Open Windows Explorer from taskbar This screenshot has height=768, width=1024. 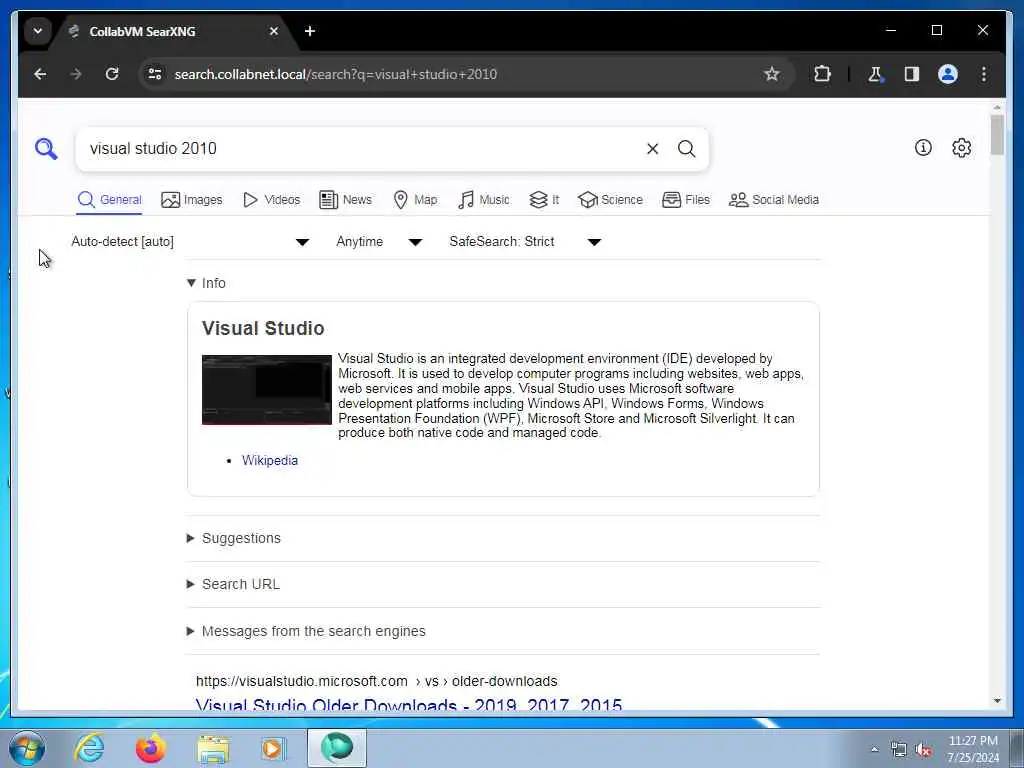pyautogui.click(x=213, y=748)
